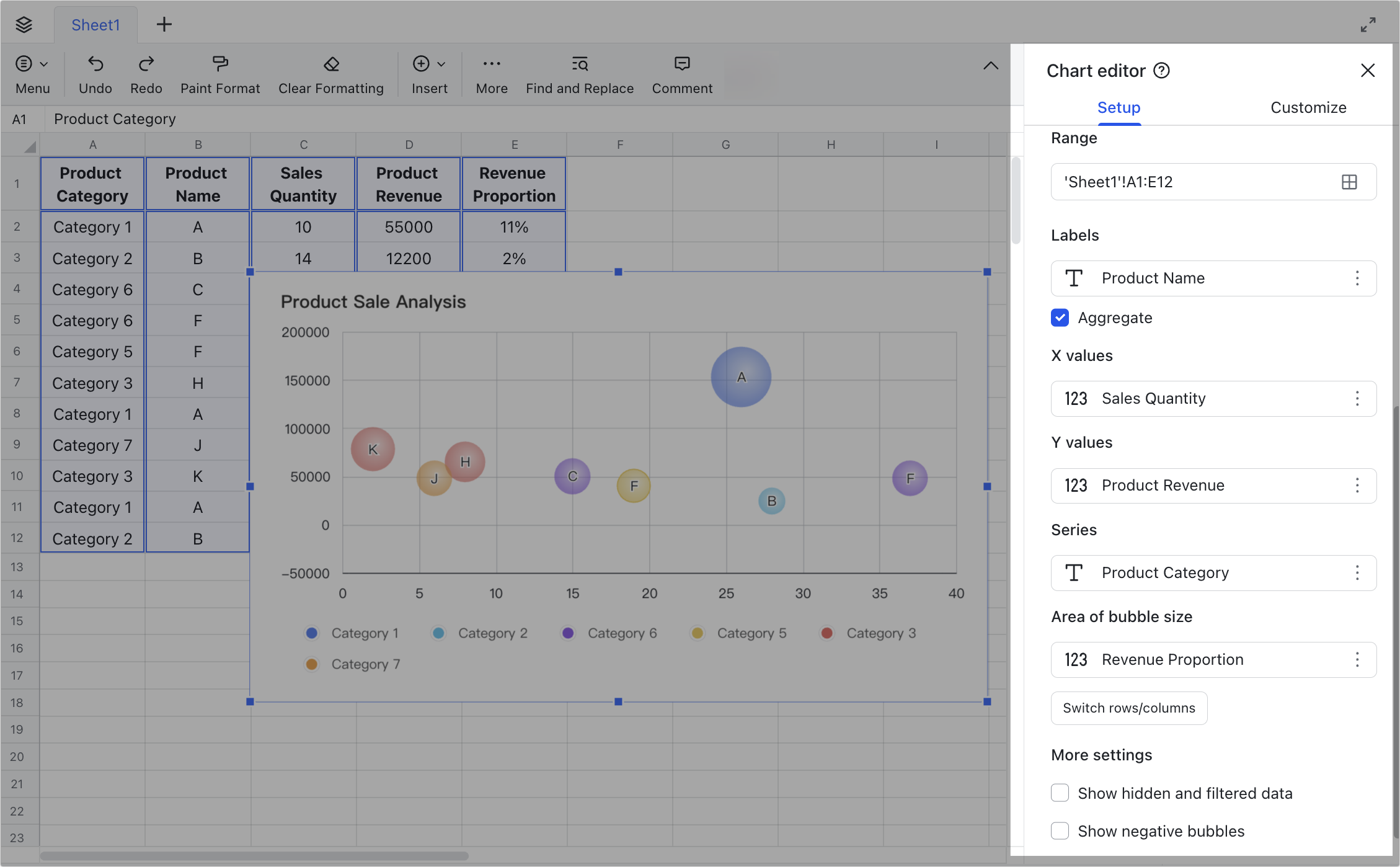Click the Clear Formatting eraser icon

(331, 64)
